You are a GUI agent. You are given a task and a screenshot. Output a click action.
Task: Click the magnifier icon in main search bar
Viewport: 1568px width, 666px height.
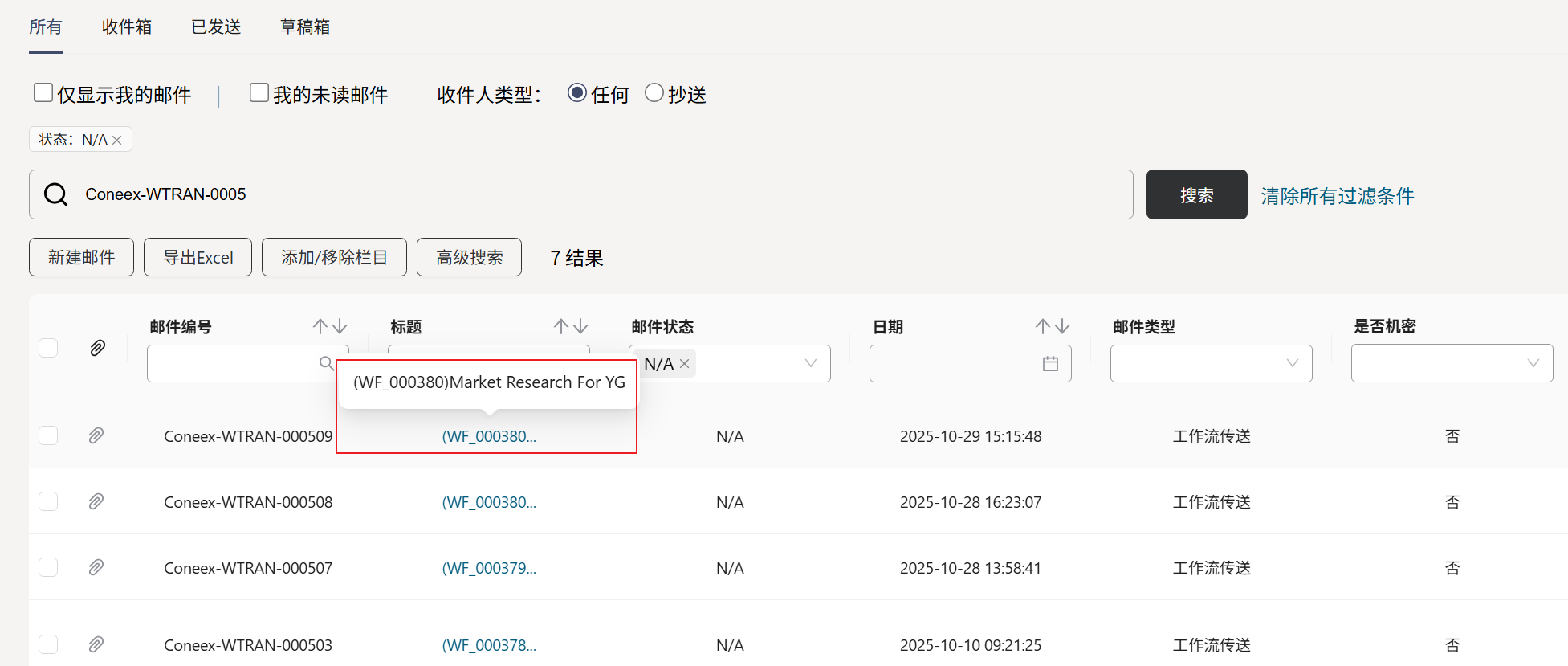(x=55, y=194)
